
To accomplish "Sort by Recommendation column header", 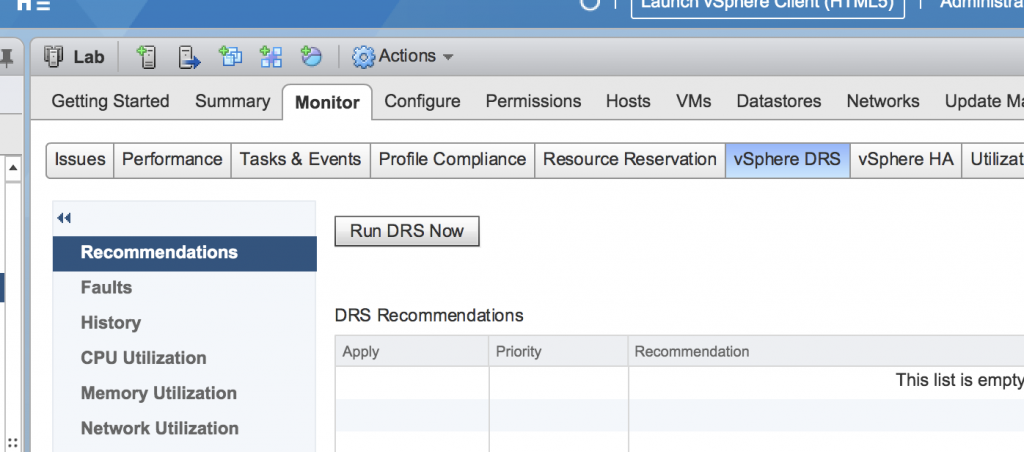I will (826, 351).
